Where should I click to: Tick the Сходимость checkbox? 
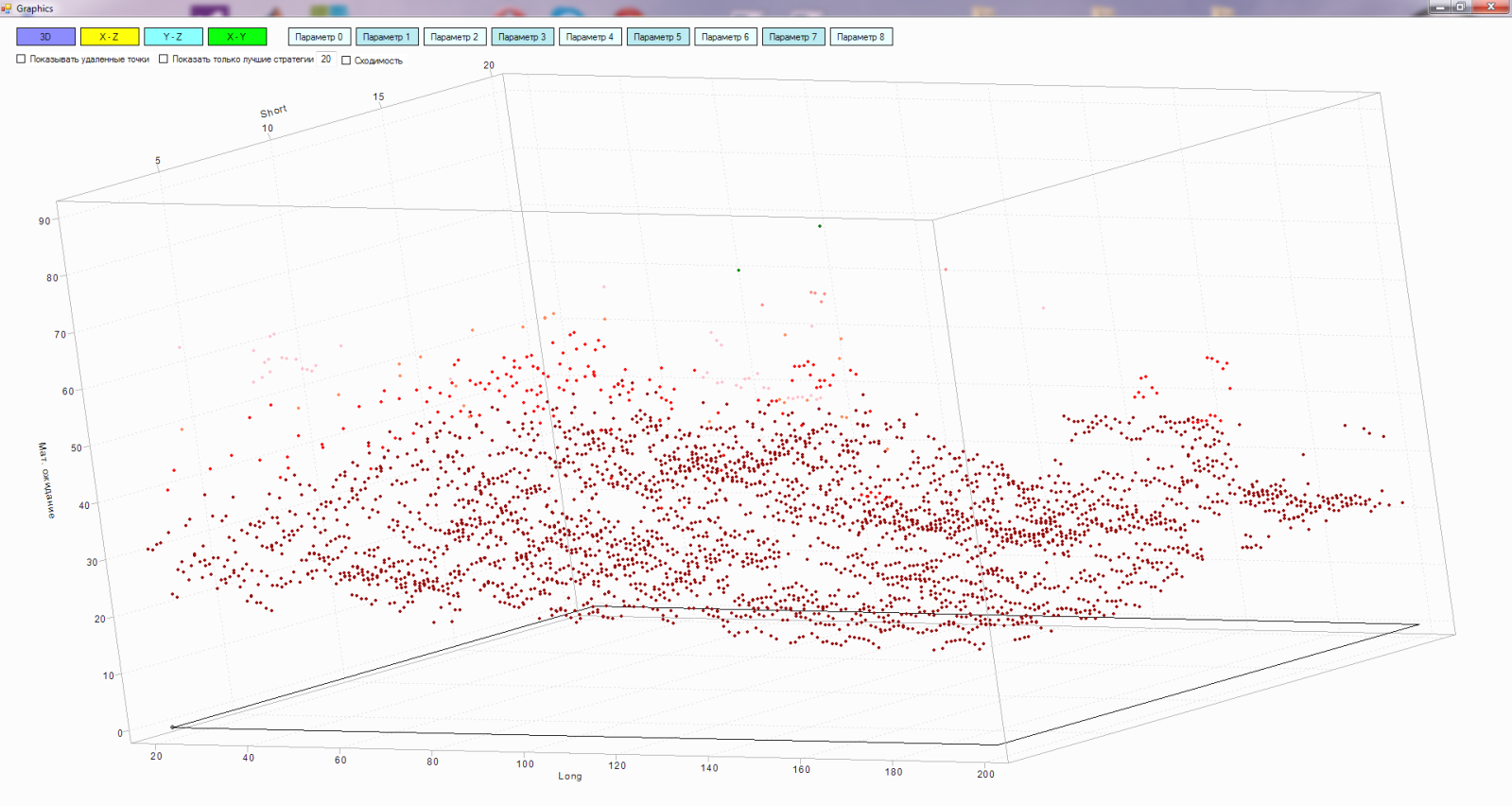(x=346, y=61)
